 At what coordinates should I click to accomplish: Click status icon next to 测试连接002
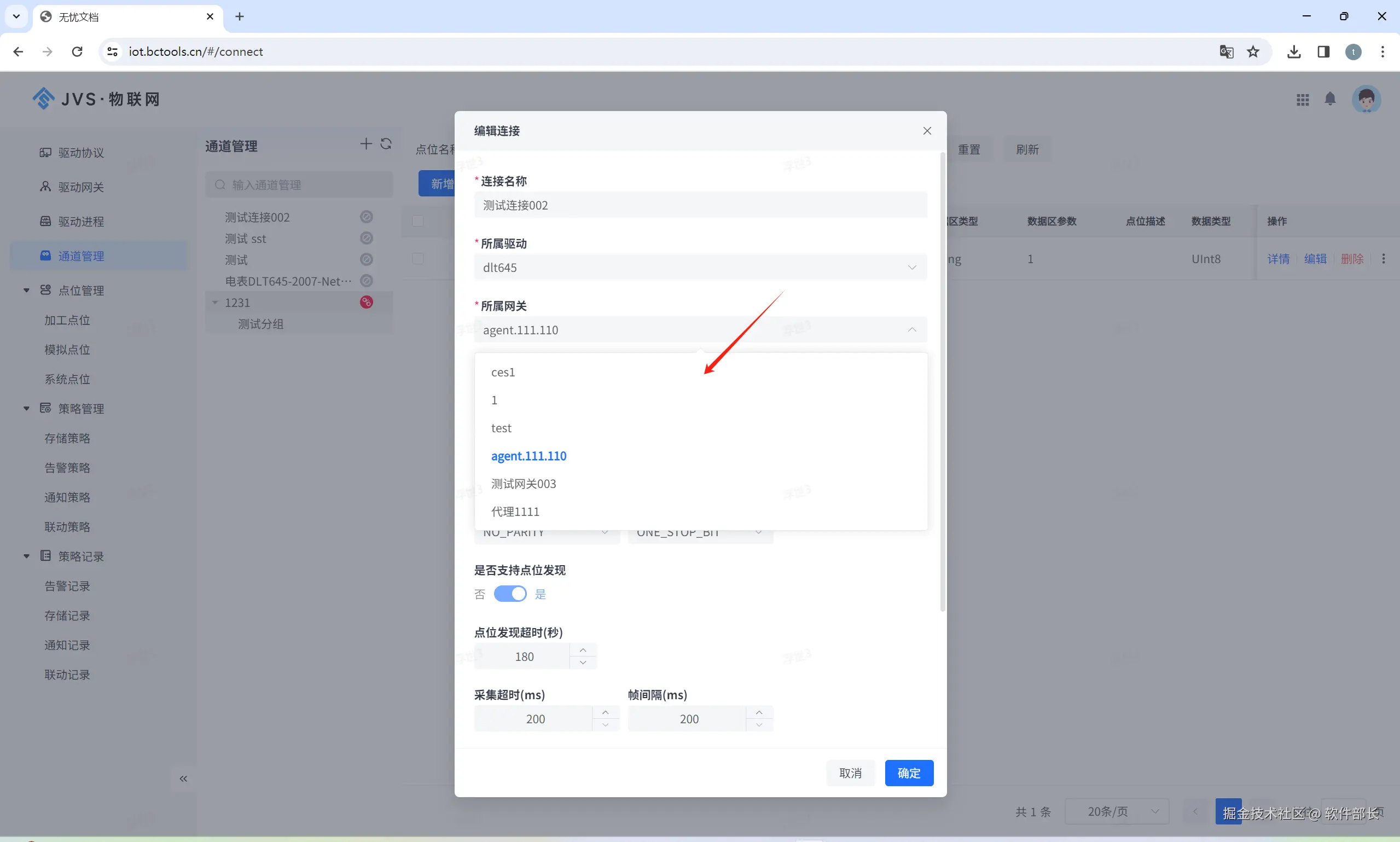point(367,217)
